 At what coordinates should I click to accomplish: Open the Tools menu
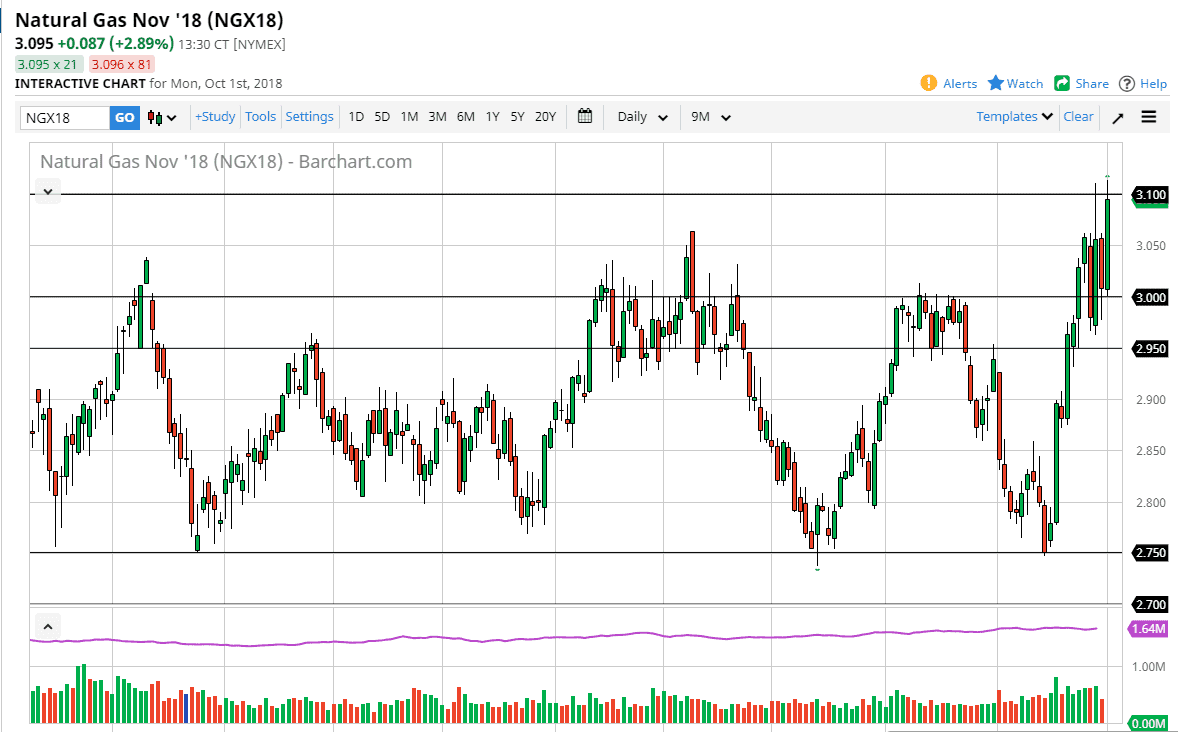[260, 116]
